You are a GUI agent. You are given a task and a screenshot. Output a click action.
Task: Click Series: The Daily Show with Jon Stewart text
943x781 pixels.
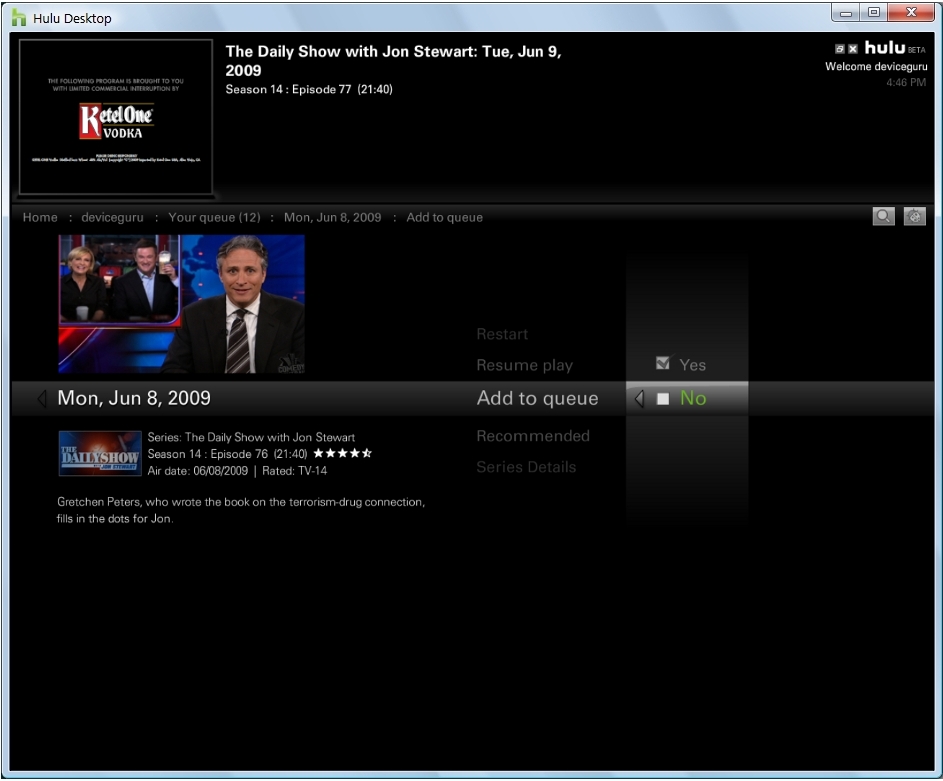(251, 437)
